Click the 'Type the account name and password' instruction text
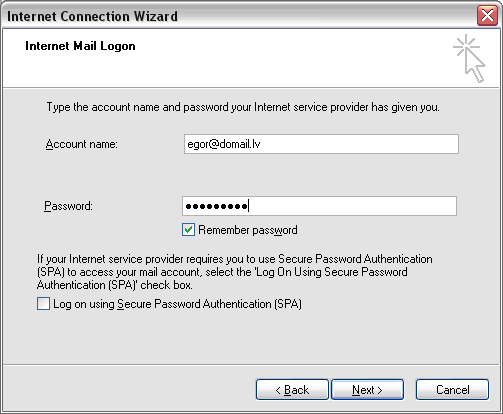Viewport: 503px width, 414px height. (x=243, y=107)
